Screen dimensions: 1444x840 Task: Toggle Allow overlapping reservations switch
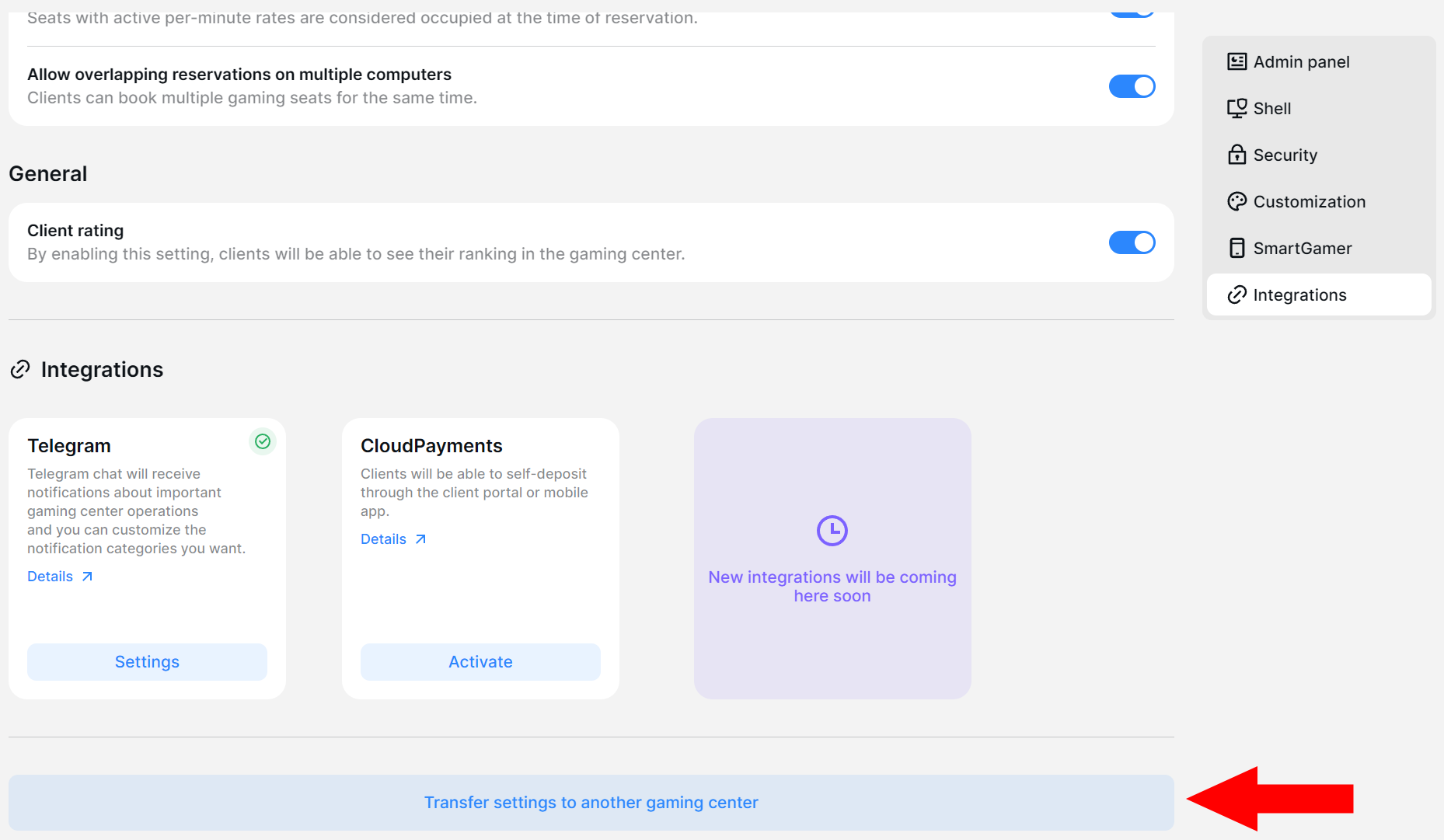coord(1132,86)
